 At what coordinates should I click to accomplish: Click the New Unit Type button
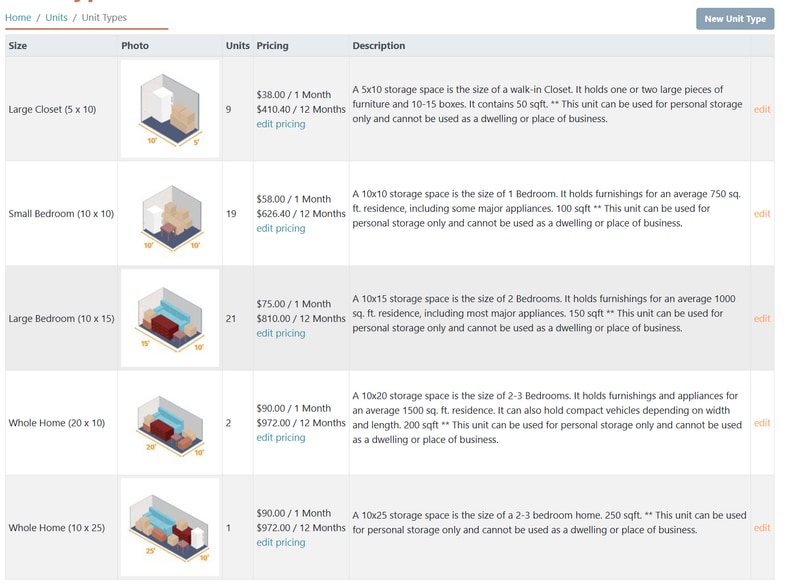click(x=734, y=19)
